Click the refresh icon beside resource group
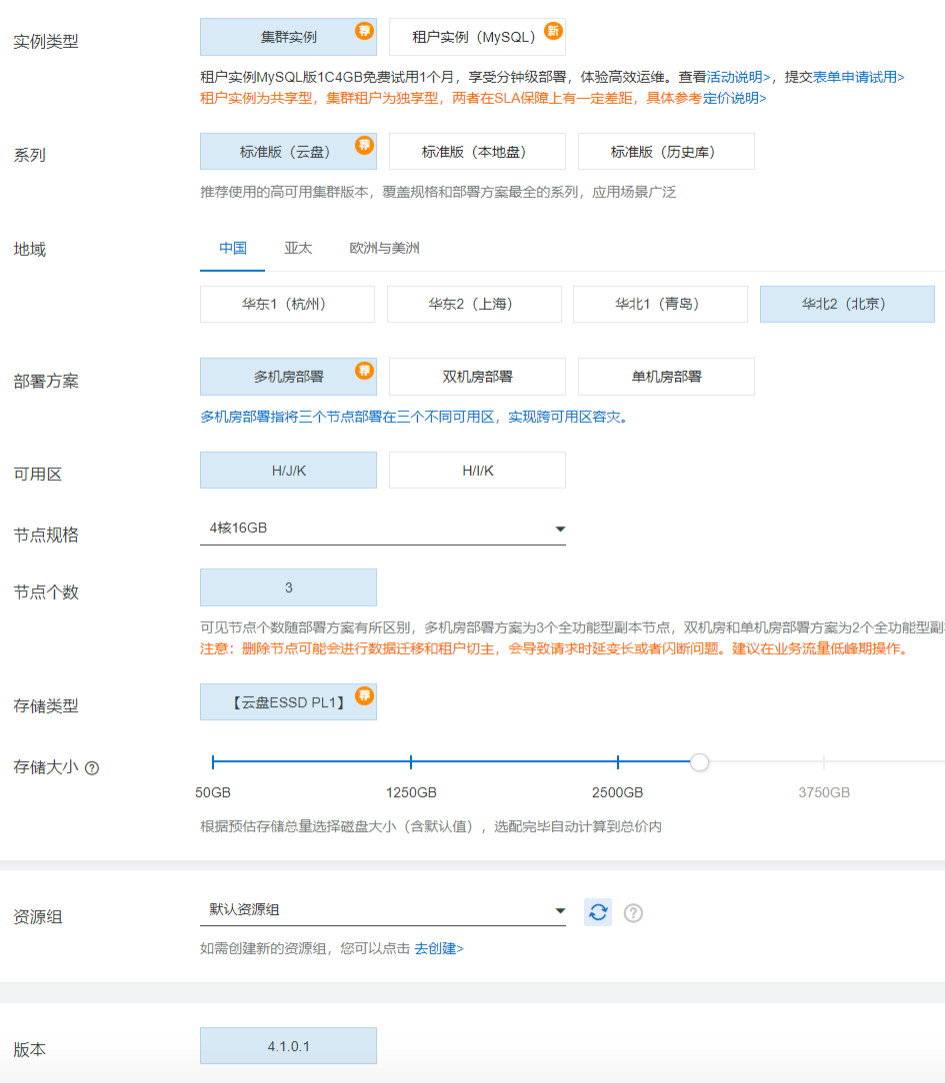 [597, 912]
